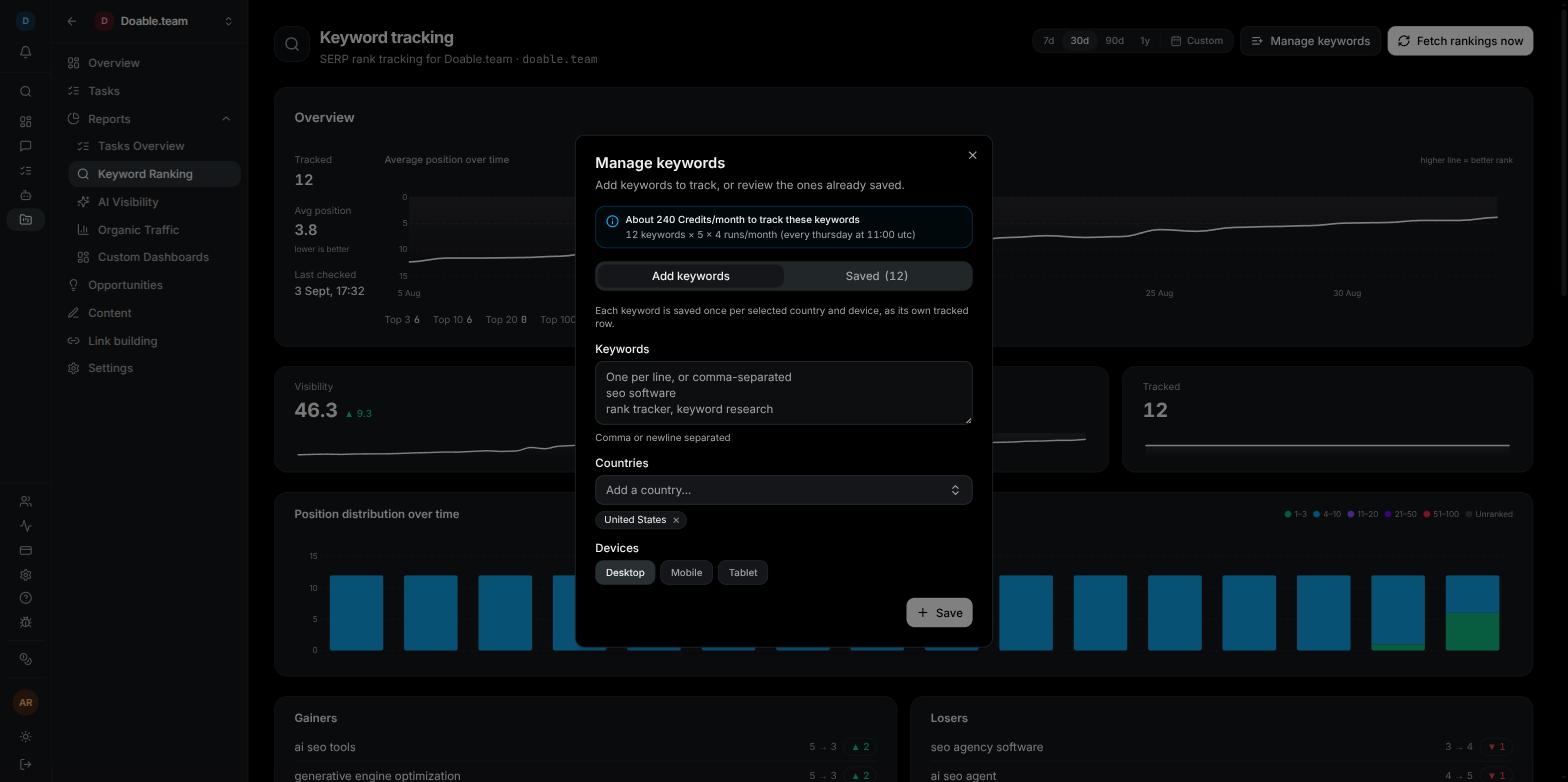Open the Add a country dropdown
This screenshot has width=1568, height=782.
pos(783,490)
